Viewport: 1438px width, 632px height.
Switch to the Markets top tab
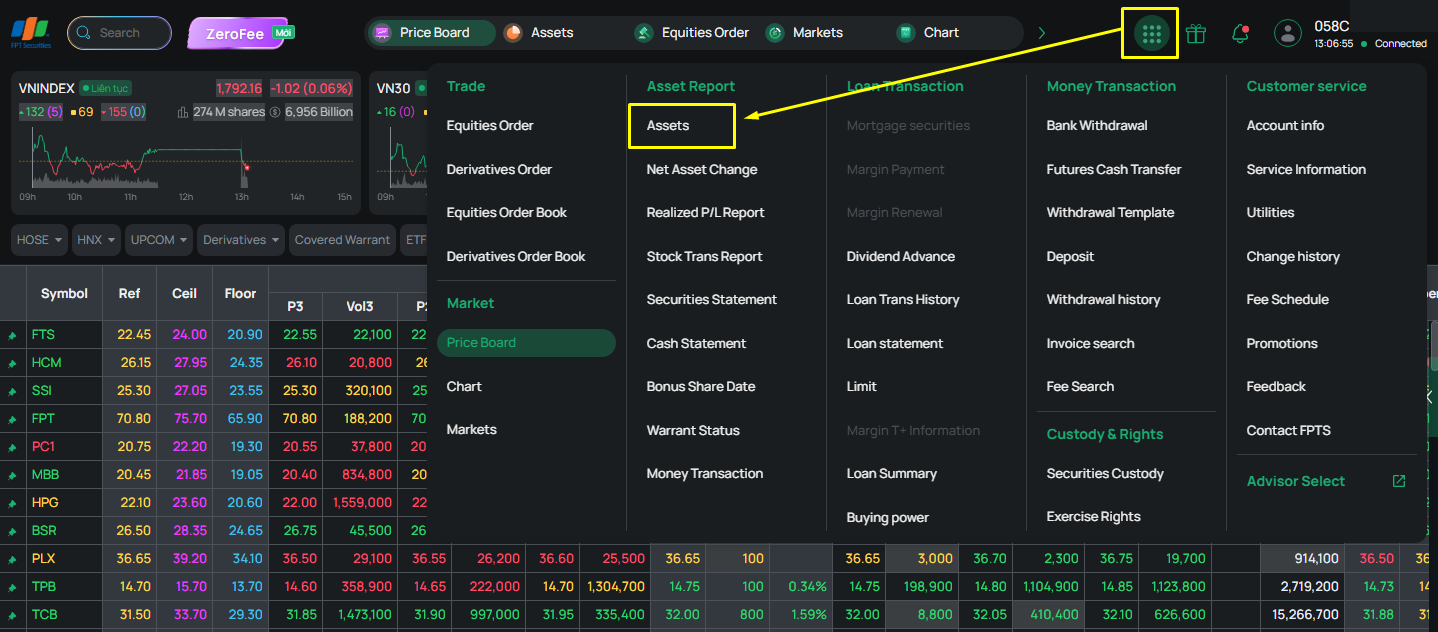click(x=805, y=33)
